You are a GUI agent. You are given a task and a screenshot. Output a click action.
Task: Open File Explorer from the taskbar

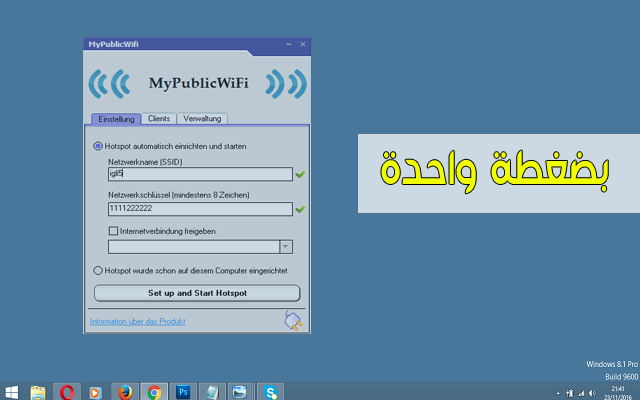click(38, 393)
